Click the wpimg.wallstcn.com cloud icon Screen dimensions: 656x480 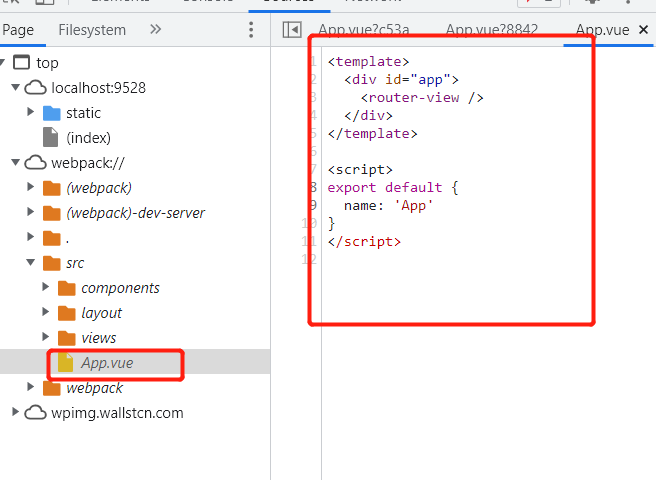tap(36, 413)
